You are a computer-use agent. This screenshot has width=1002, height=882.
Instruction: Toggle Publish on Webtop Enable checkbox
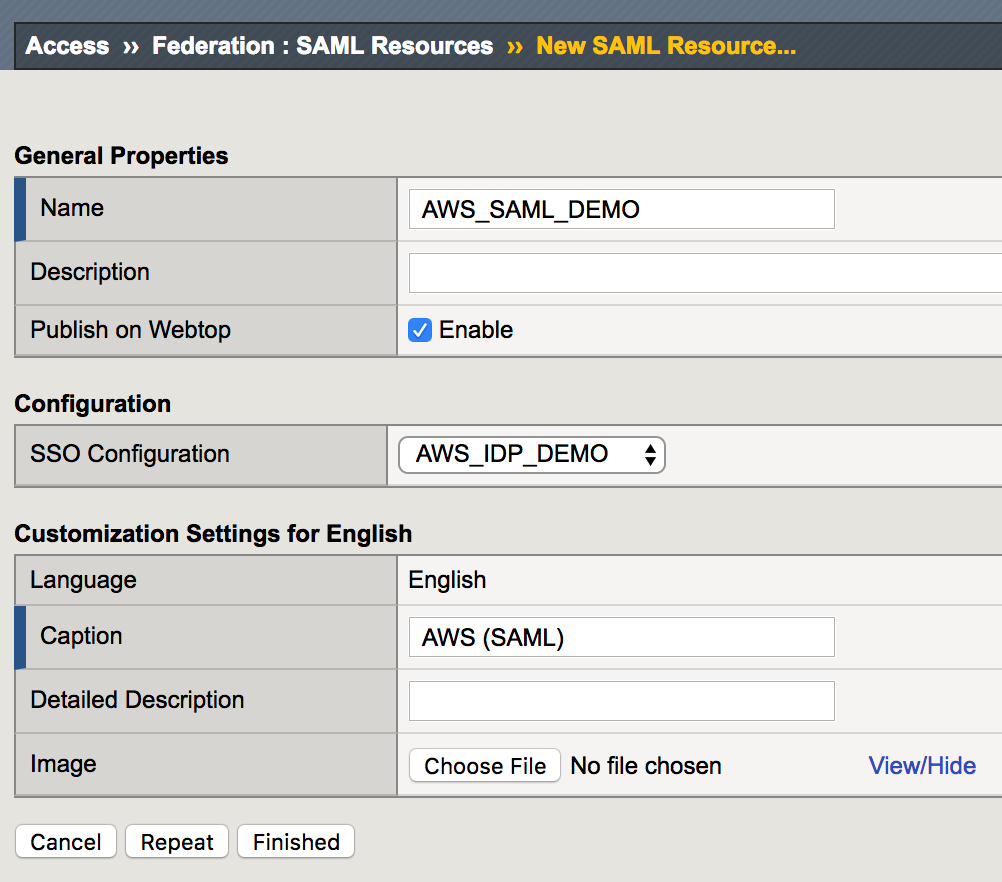pos(420,330)
